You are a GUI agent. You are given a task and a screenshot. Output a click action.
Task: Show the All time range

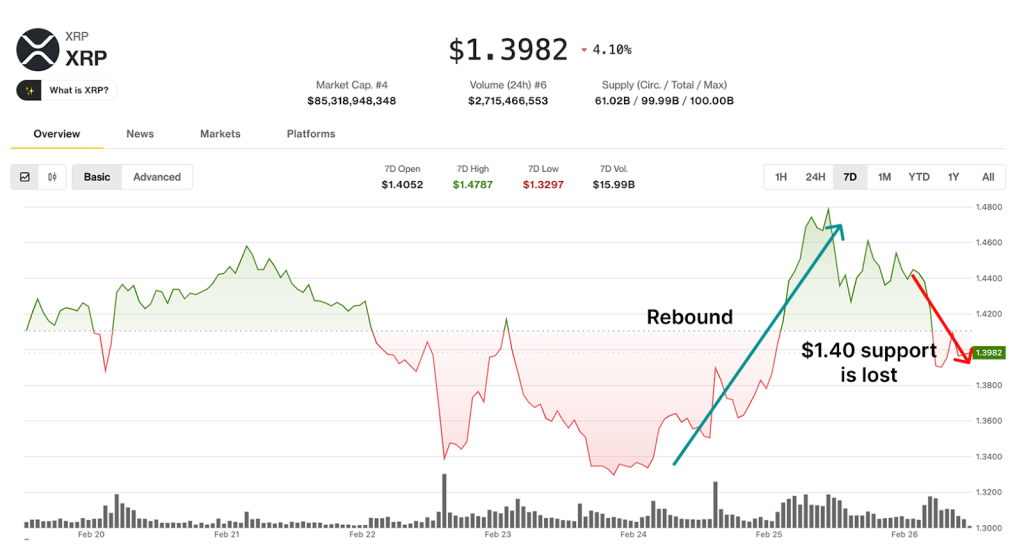pyautogui.click(x=988, y=177)
